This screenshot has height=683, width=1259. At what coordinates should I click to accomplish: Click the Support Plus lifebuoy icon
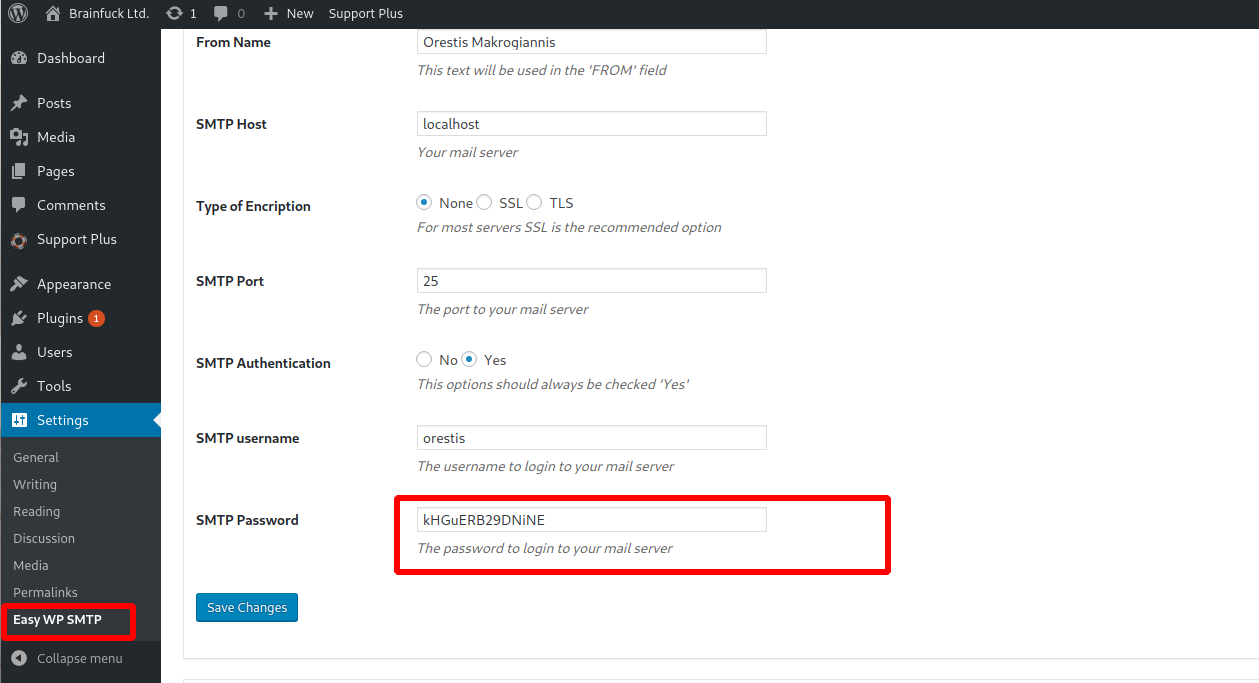point(19,240)
